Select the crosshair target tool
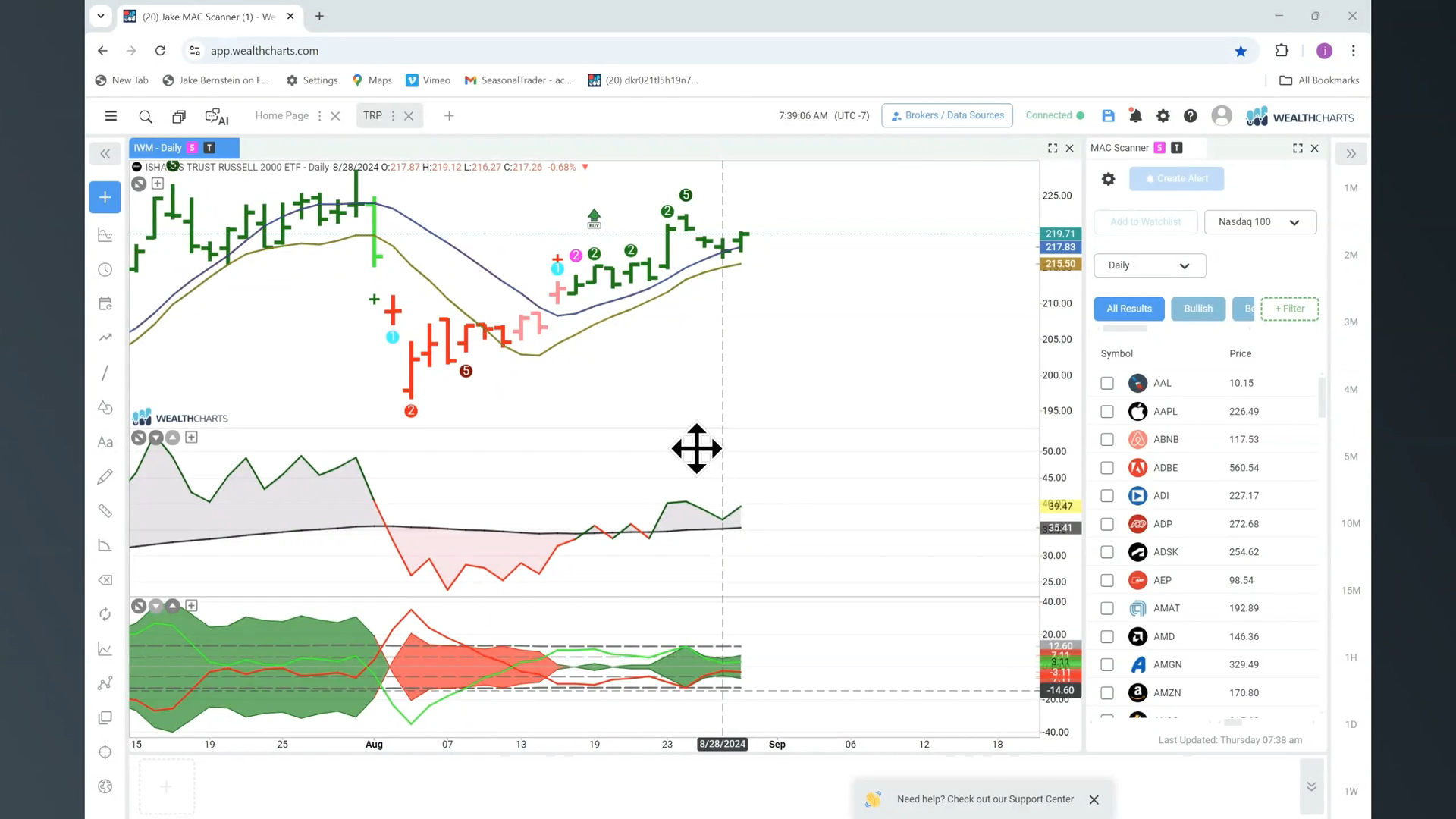Viewport: 1456px width, 819px height. [x=105, y=752]
